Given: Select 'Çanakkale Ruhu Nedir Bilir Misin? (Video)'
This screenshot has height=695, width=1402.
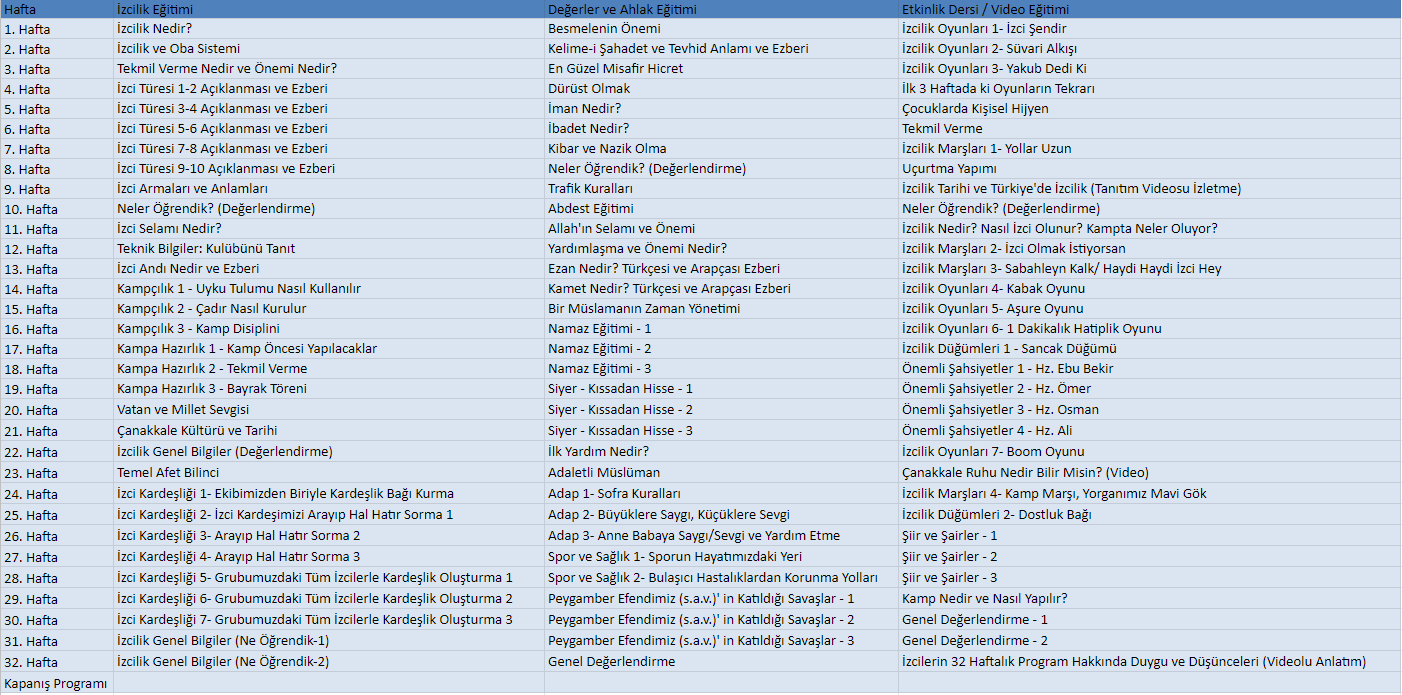Looking at the screenshot, I should (1149, 473).
